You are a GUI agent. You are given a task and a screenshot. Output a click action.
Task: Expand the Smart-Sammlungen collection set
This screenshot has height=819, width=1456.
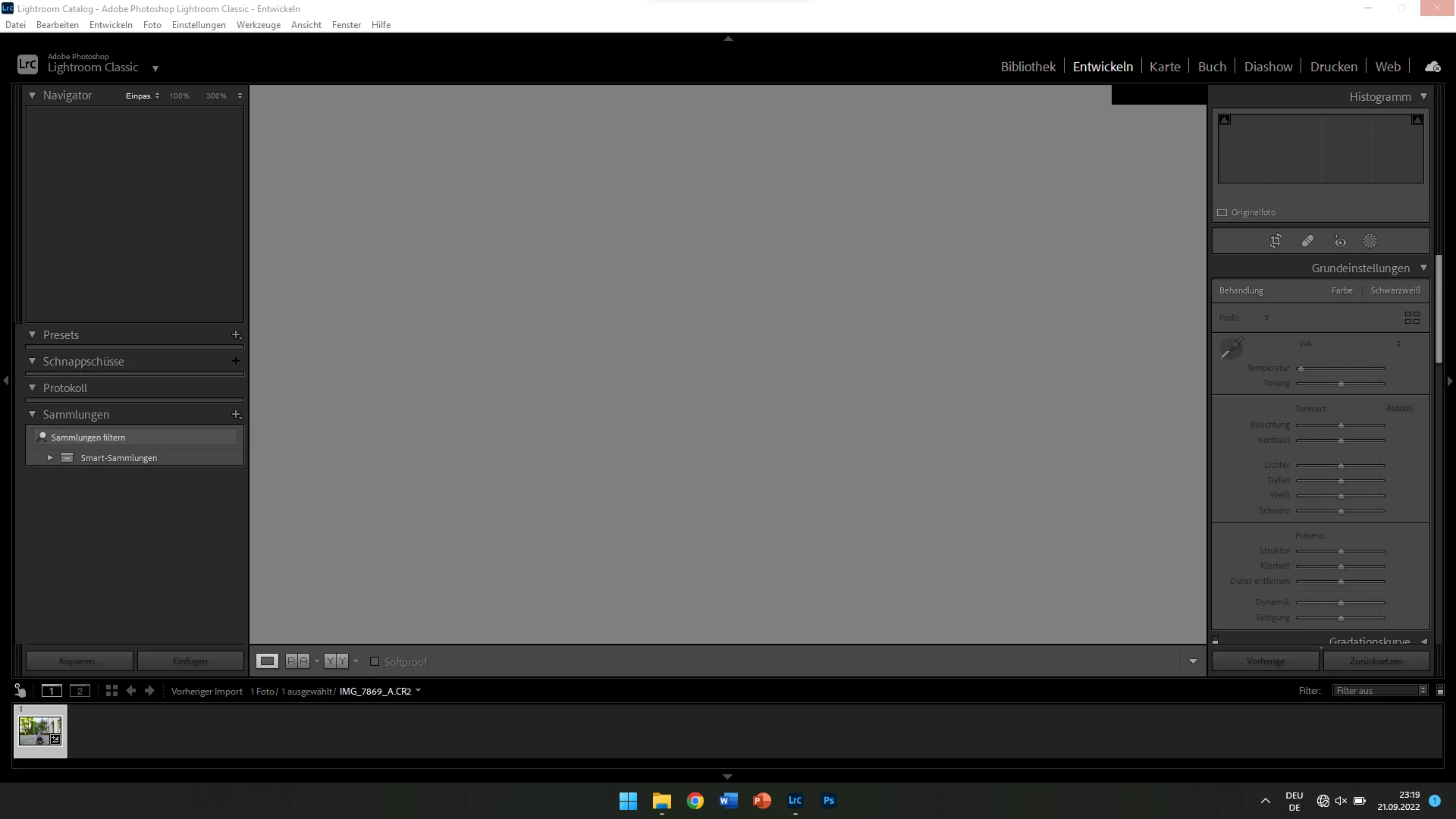pos(50,457)
